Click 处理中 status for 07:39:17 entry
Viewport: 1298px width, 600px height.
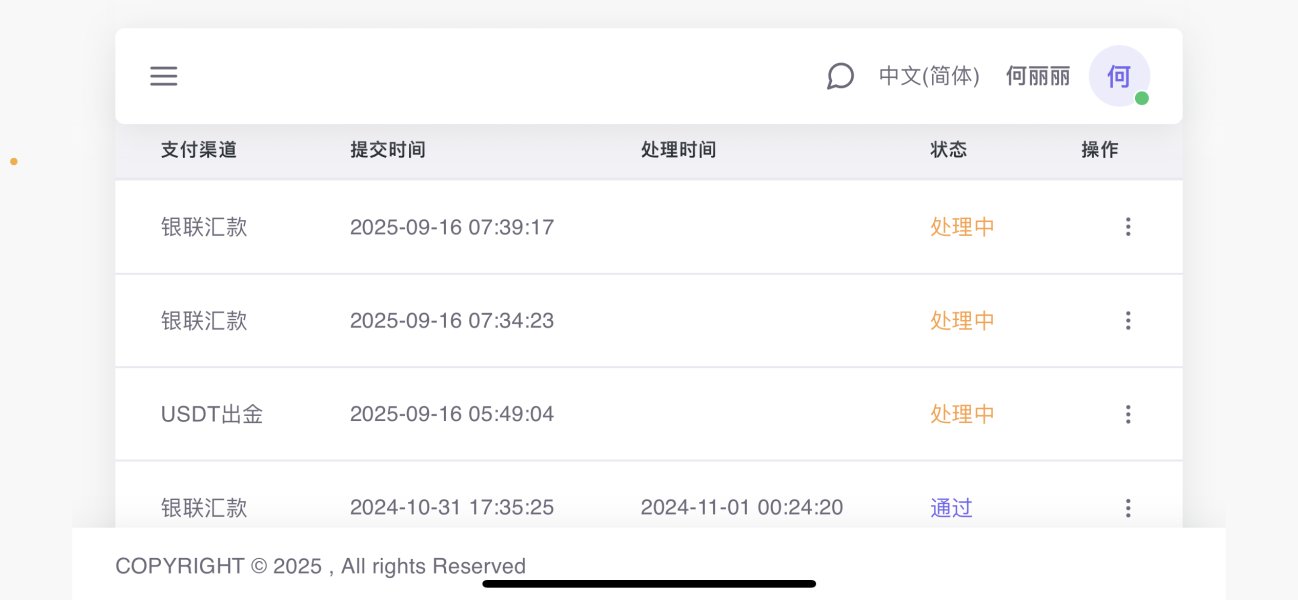962,227
